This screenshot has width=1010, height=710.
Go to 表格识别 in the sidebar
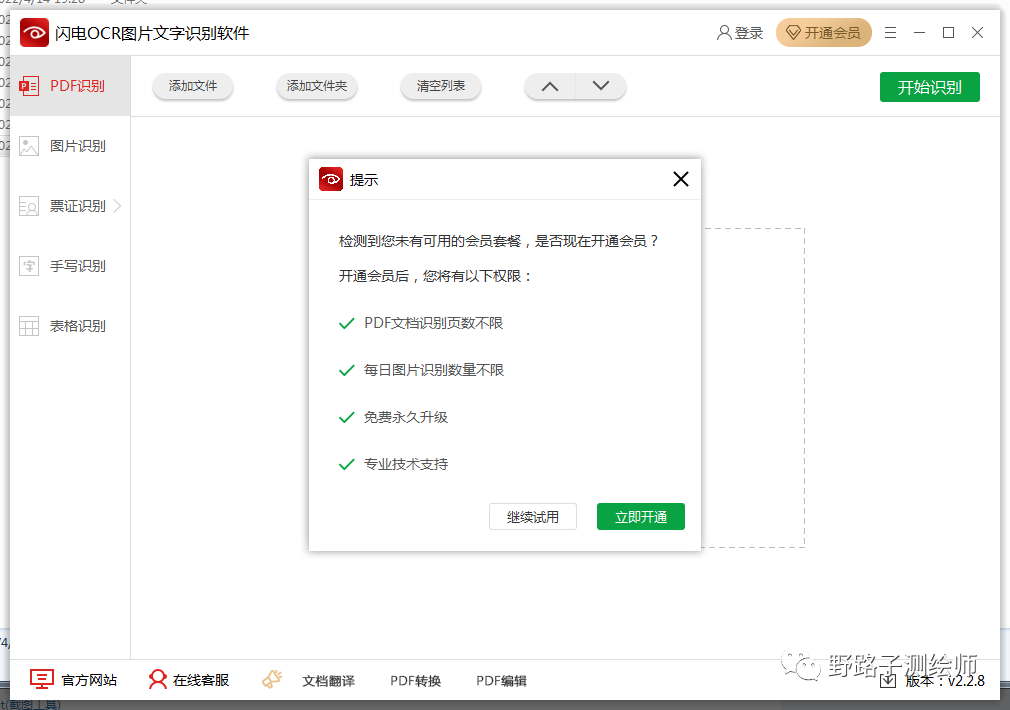70,326
